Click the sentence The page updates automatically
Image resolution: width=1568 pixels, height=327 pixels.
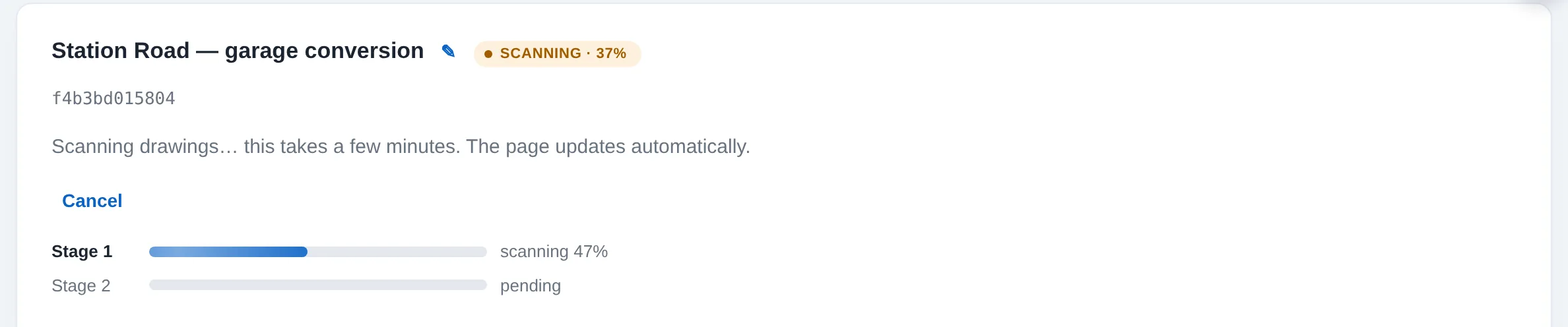pyautogui.click(x=608, y=146)
